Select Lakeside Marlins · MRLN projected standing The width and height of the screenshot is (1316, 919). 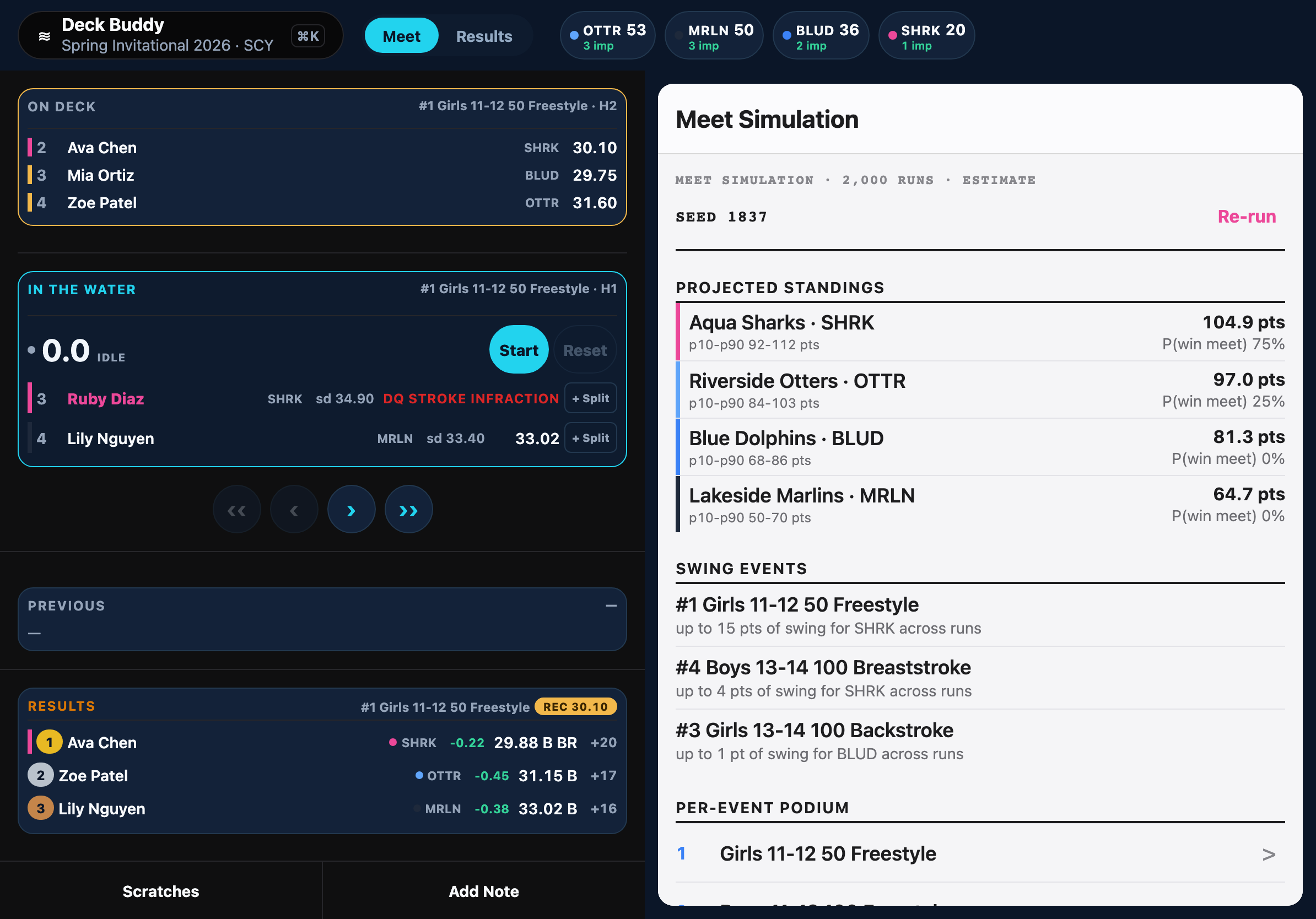tap(980, 504)
